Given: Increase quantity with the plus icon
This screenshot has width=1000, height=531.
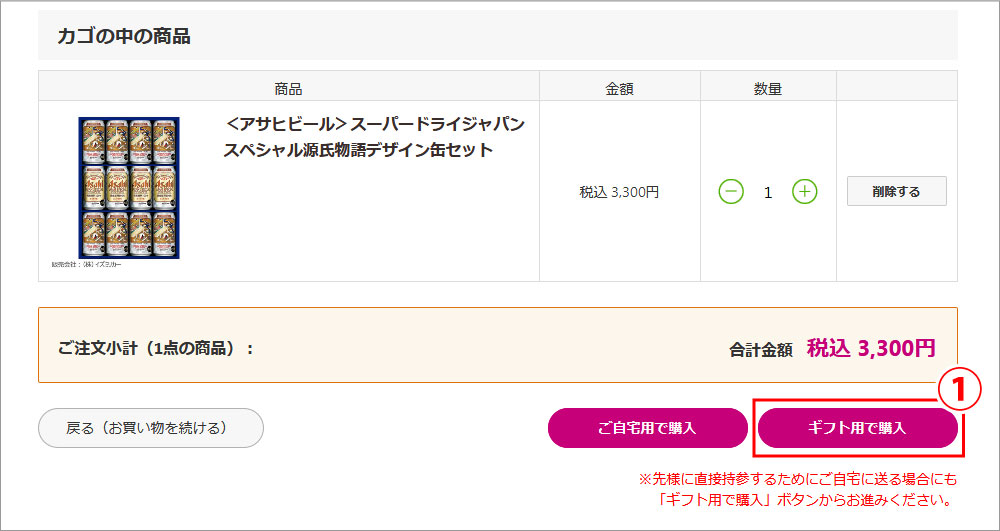Looking at the screenshot, I should point(805,191).
